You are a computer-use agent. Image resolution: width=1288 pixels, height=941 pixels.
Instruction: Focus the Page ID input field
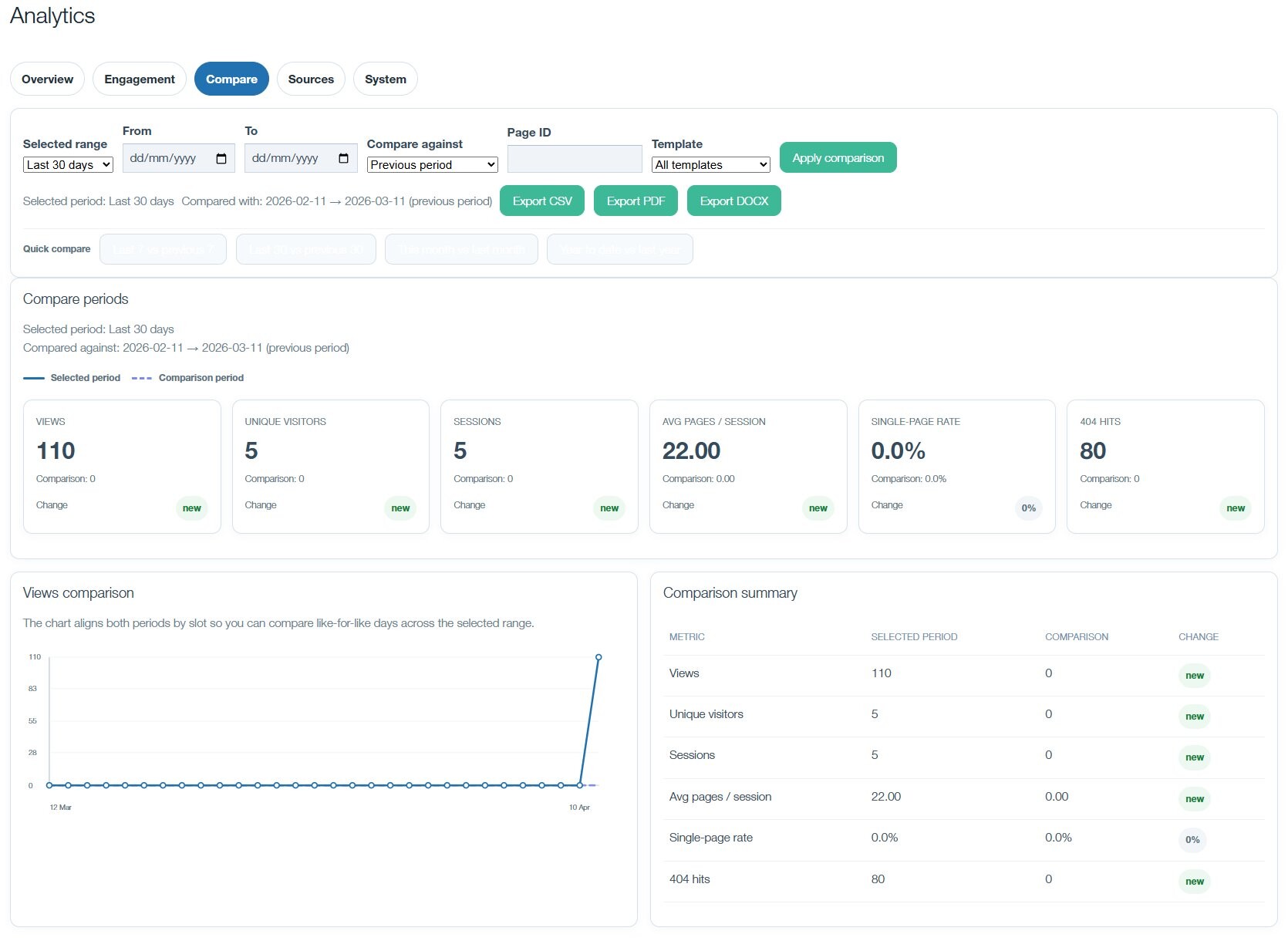point(575,160)
